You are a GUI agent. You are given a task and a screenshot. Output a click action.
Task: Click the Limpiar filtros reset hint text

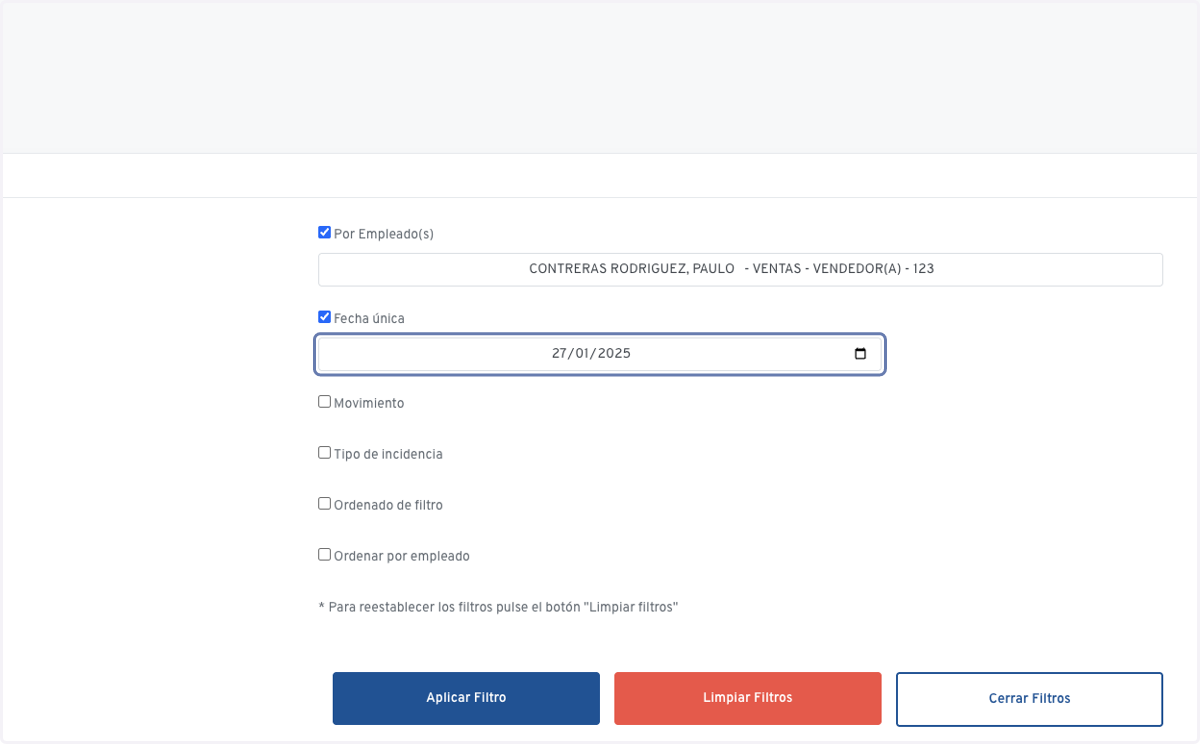coord(498,607)
